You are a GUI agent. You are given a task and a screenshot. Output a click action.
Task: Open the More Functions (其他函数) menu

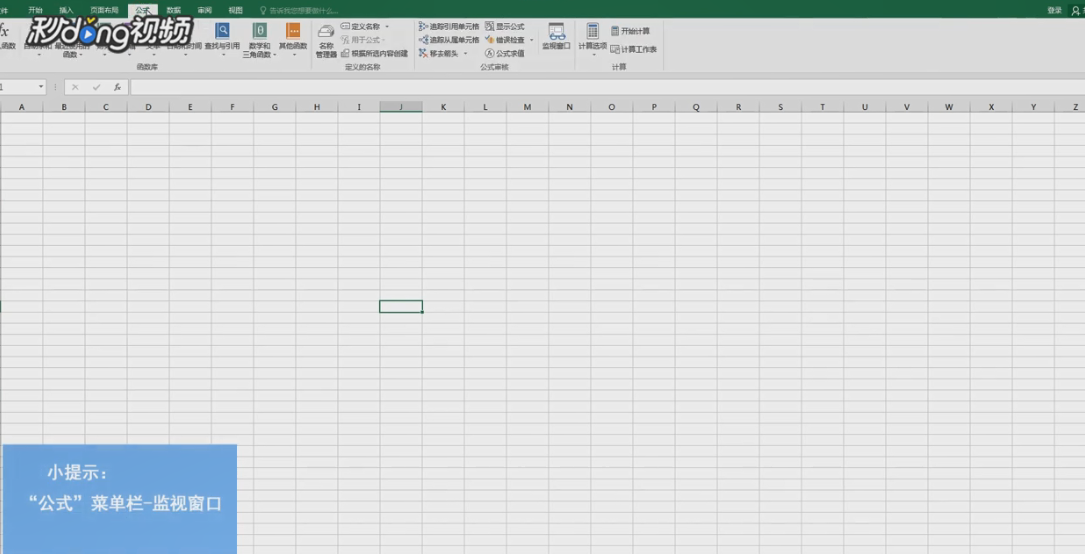[293, 39]
